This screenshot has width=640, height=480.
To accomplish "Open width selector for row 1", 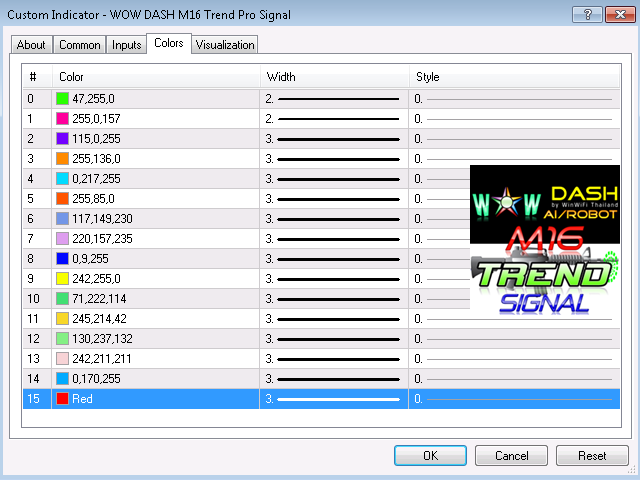I will coord(334,119).
